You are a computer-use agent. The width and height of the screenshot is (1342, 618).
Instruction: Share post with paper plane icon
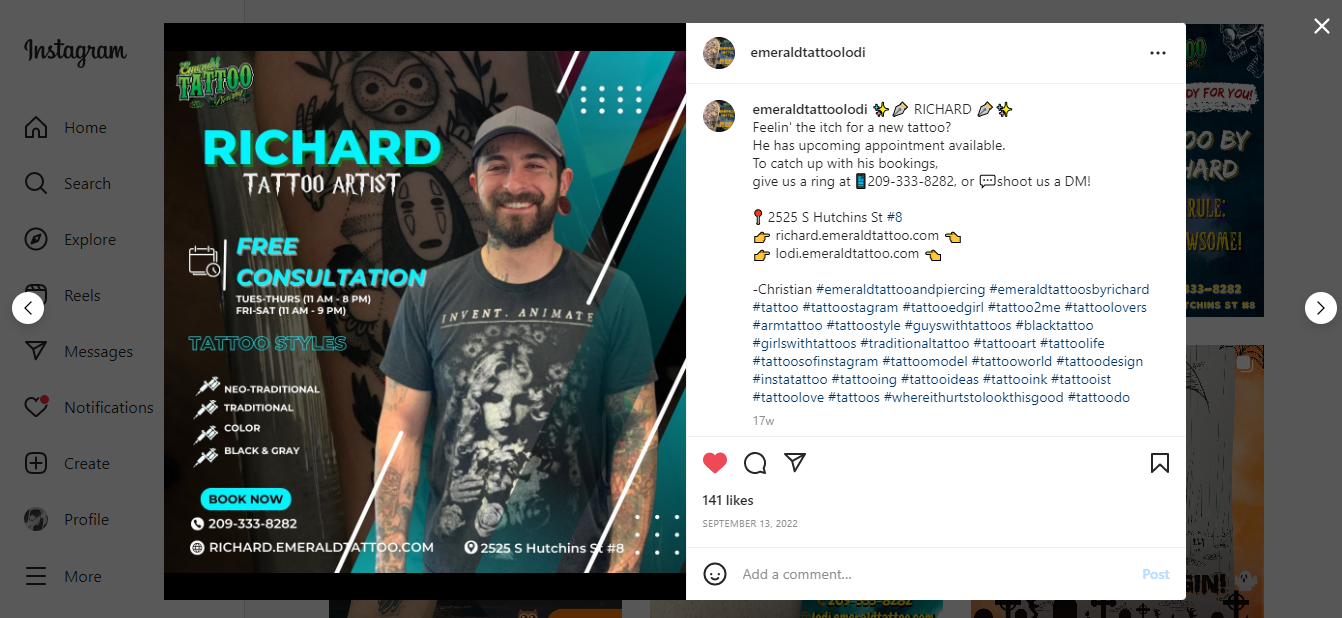tap(795, 462)
